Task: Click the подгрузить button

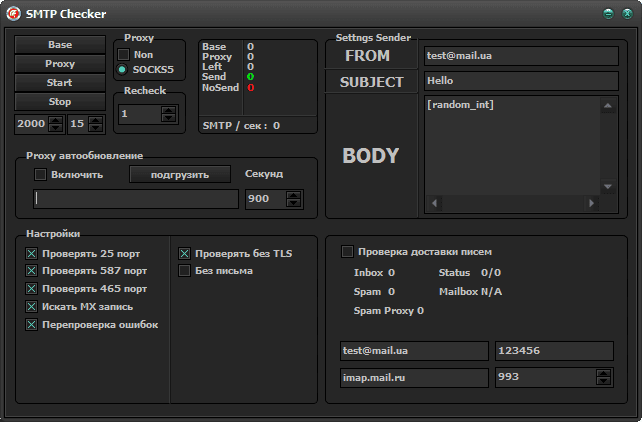Action: [180, 174]
